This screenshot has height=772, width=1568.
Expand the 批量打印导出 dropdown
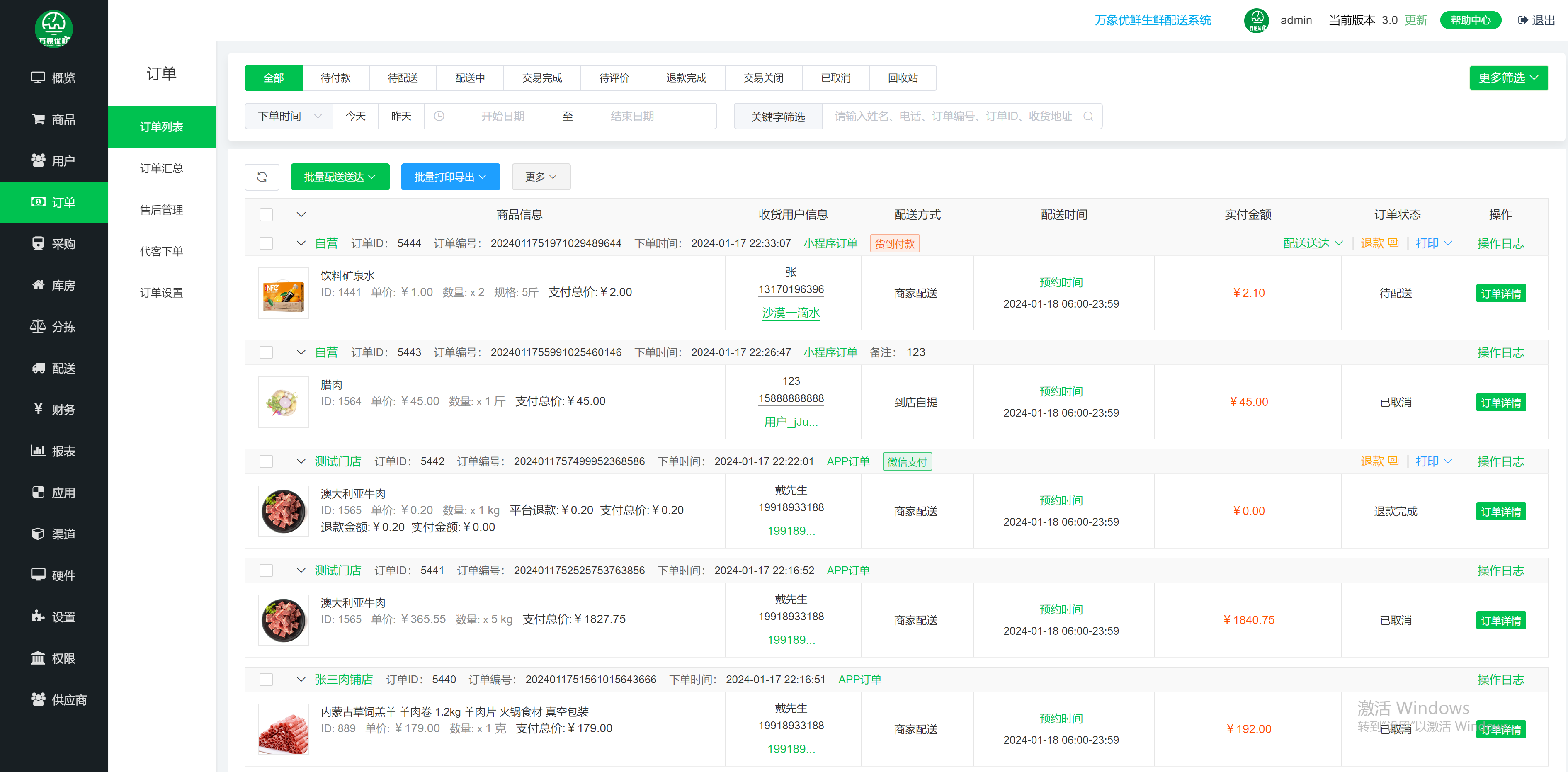coord(450,177)
